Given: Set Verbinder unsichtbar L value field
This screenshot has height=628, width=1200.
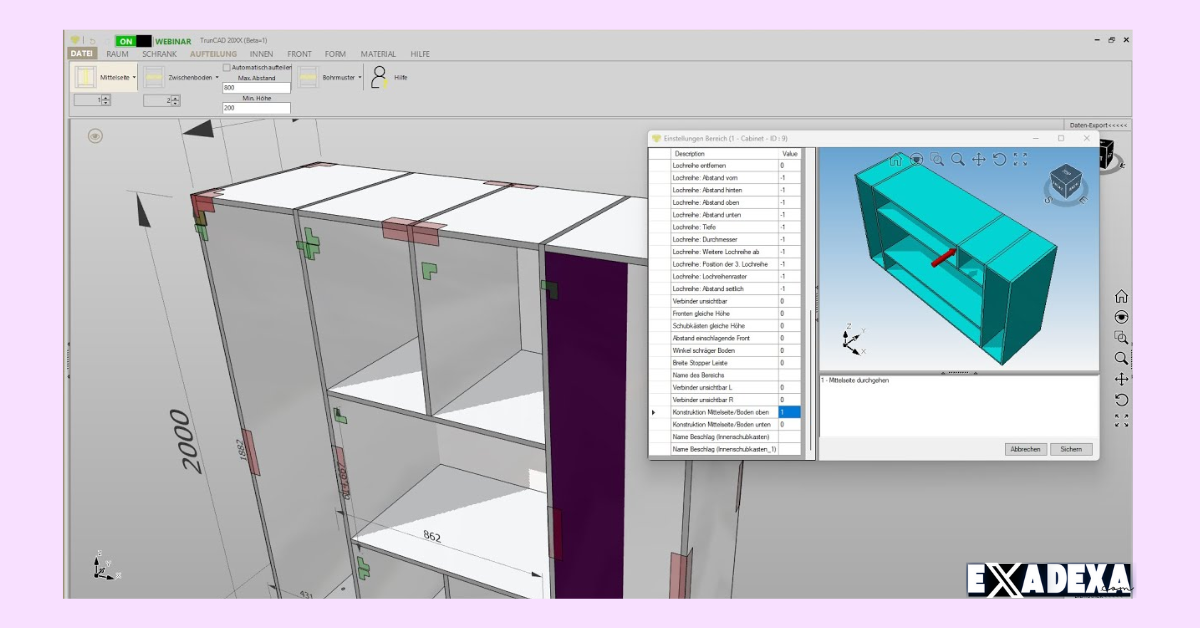Looking at the screenshot, I should click(789, 388).
